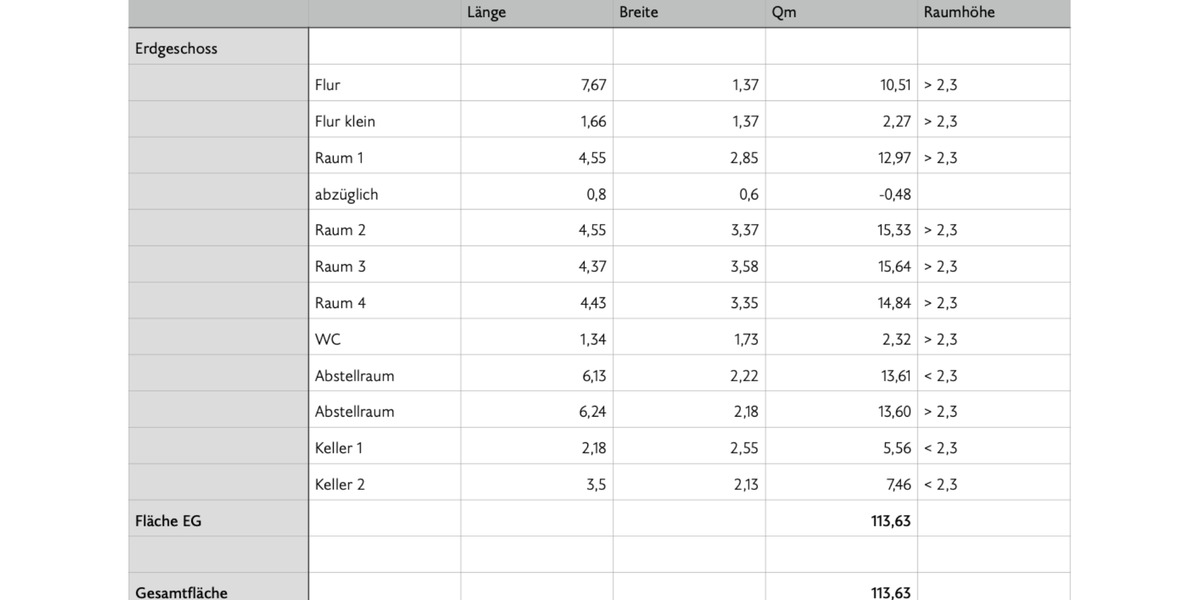
Task: Click the 3,58 width cell of Raum 3
Action: click(688, 266)
